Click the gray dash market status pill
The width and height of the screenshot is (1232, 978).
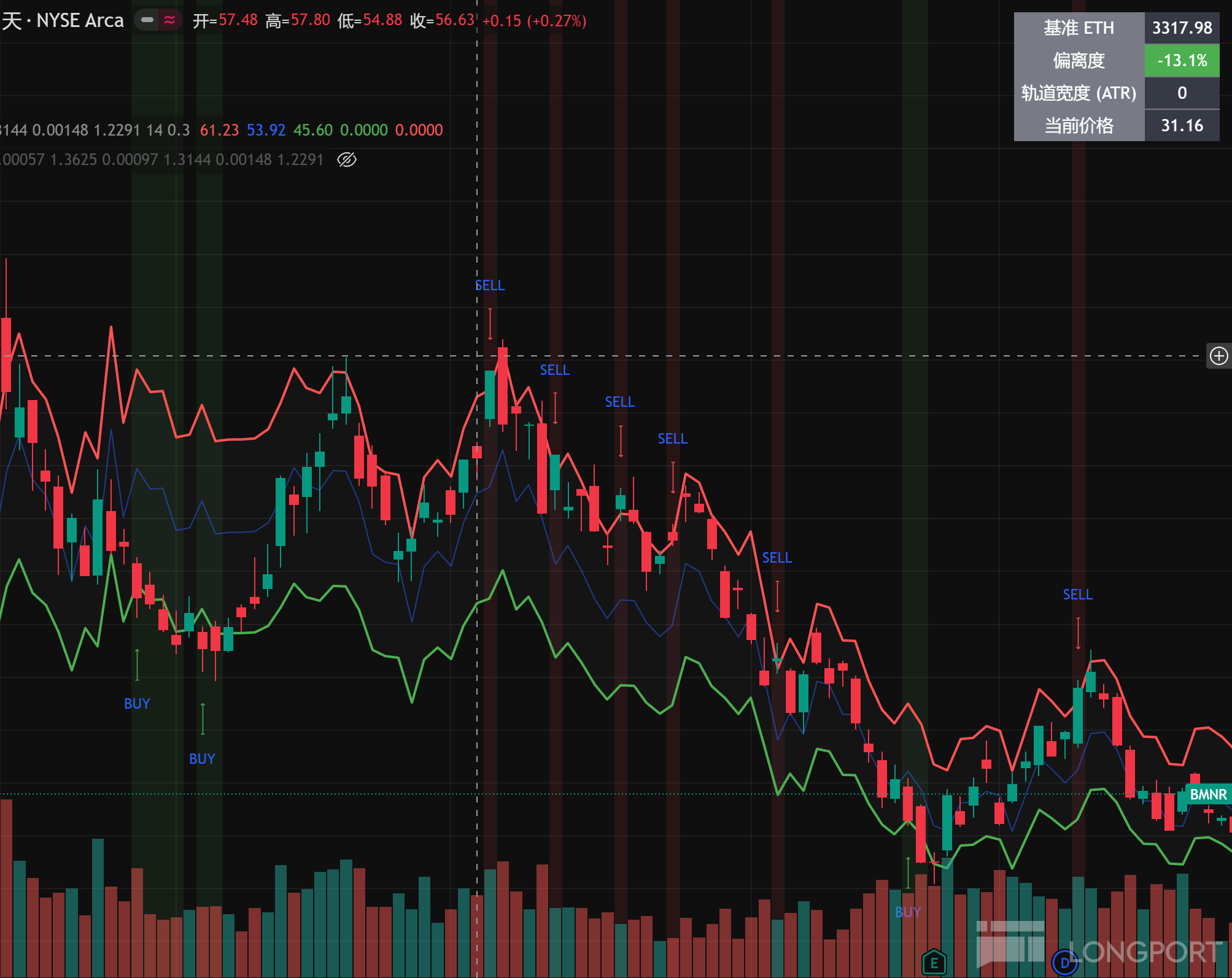coord(147,20)
